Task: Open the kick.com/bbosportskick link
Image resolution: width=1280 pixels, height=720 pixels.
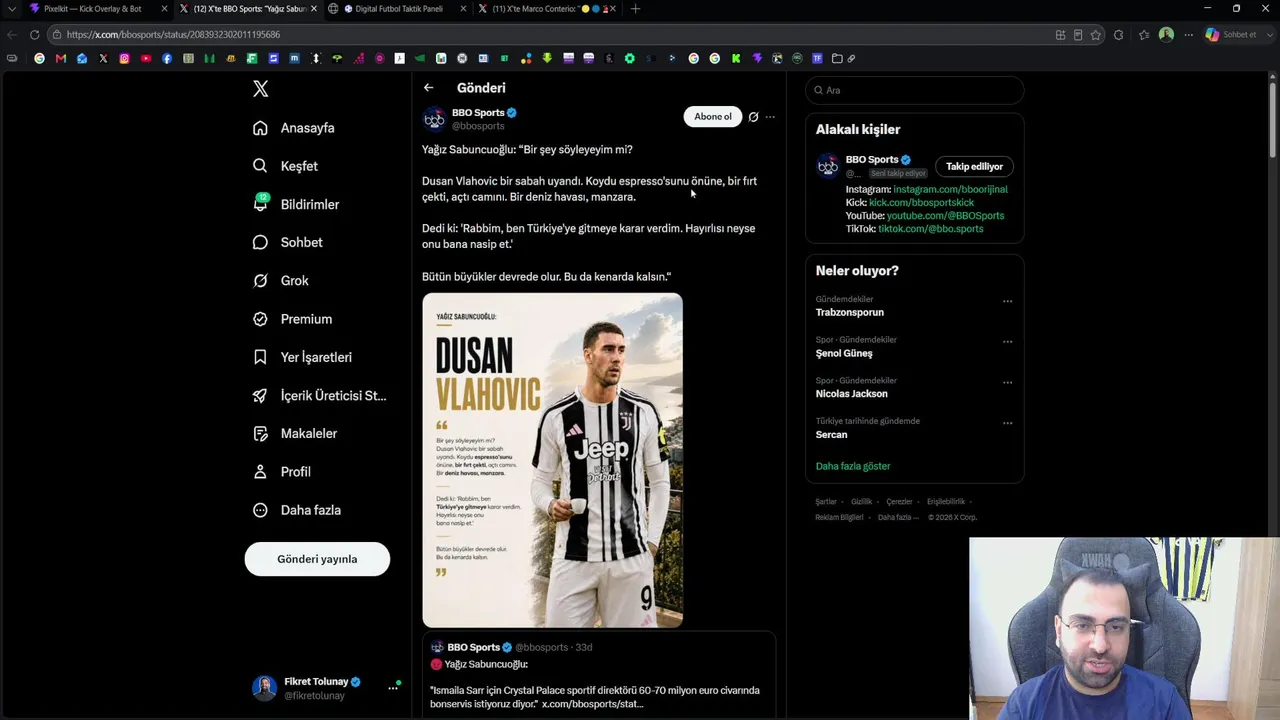Action: tap(921, 203)
